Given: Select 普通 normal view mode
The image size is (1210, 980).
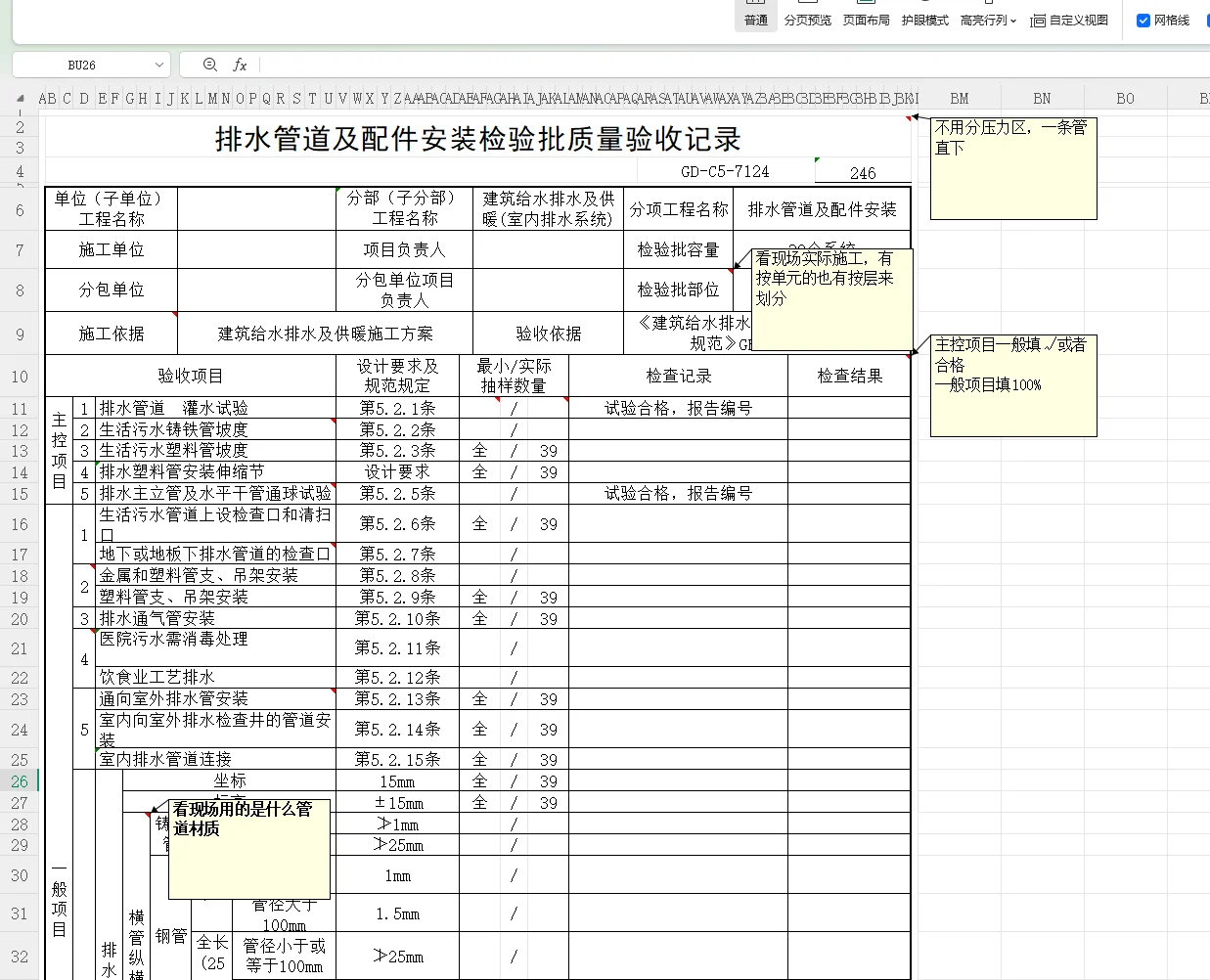Looking at the screenshot, I should (755, 21).
